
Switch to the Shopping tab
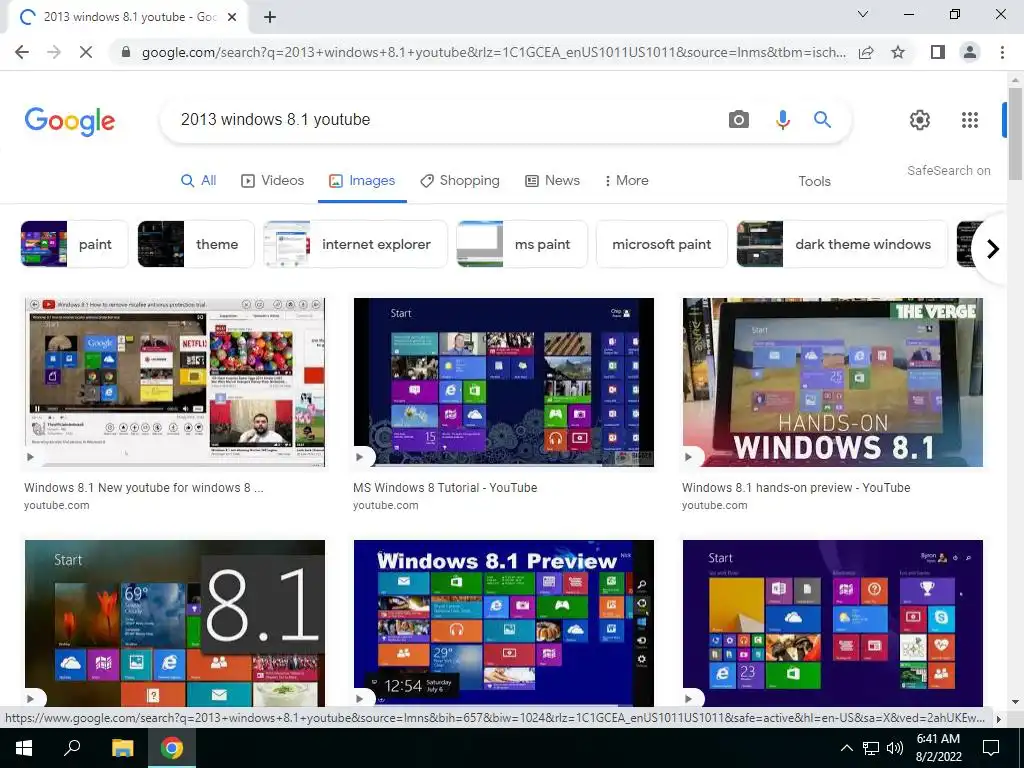pyautogui.click(x=460, y=181)
